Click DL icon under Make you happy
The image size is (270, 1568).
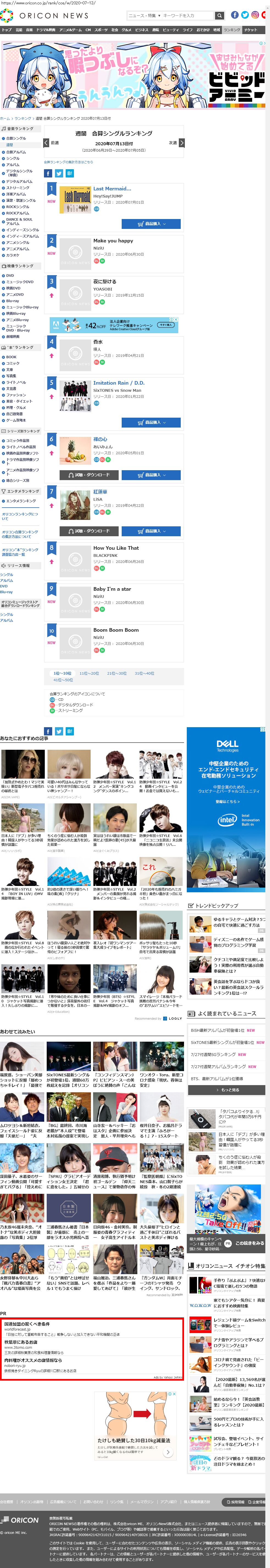[x=96, y=261]
